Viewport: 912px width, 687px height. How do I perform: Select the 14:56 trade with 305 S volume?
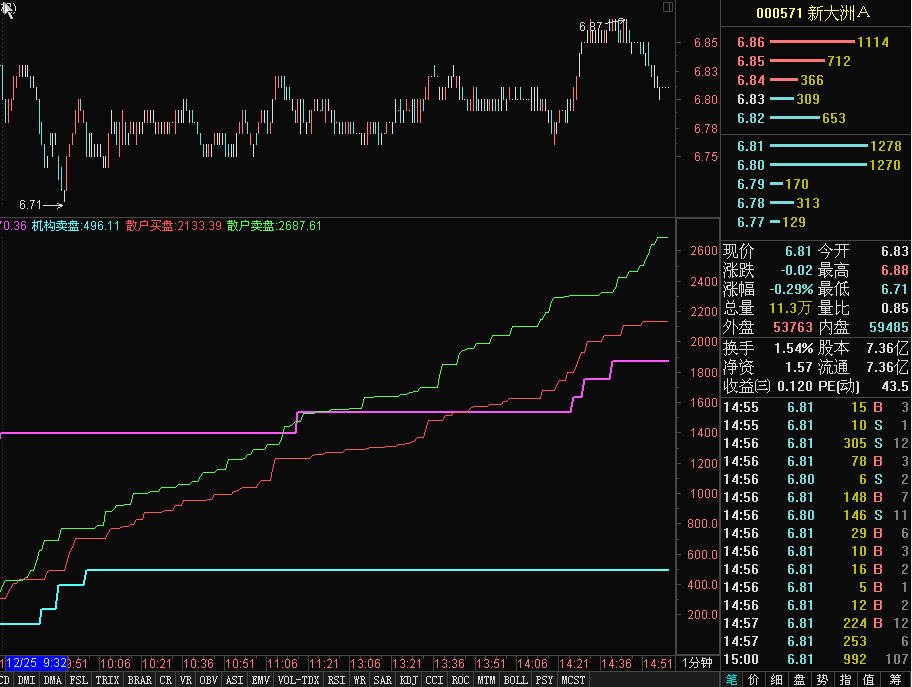point(816,443)
